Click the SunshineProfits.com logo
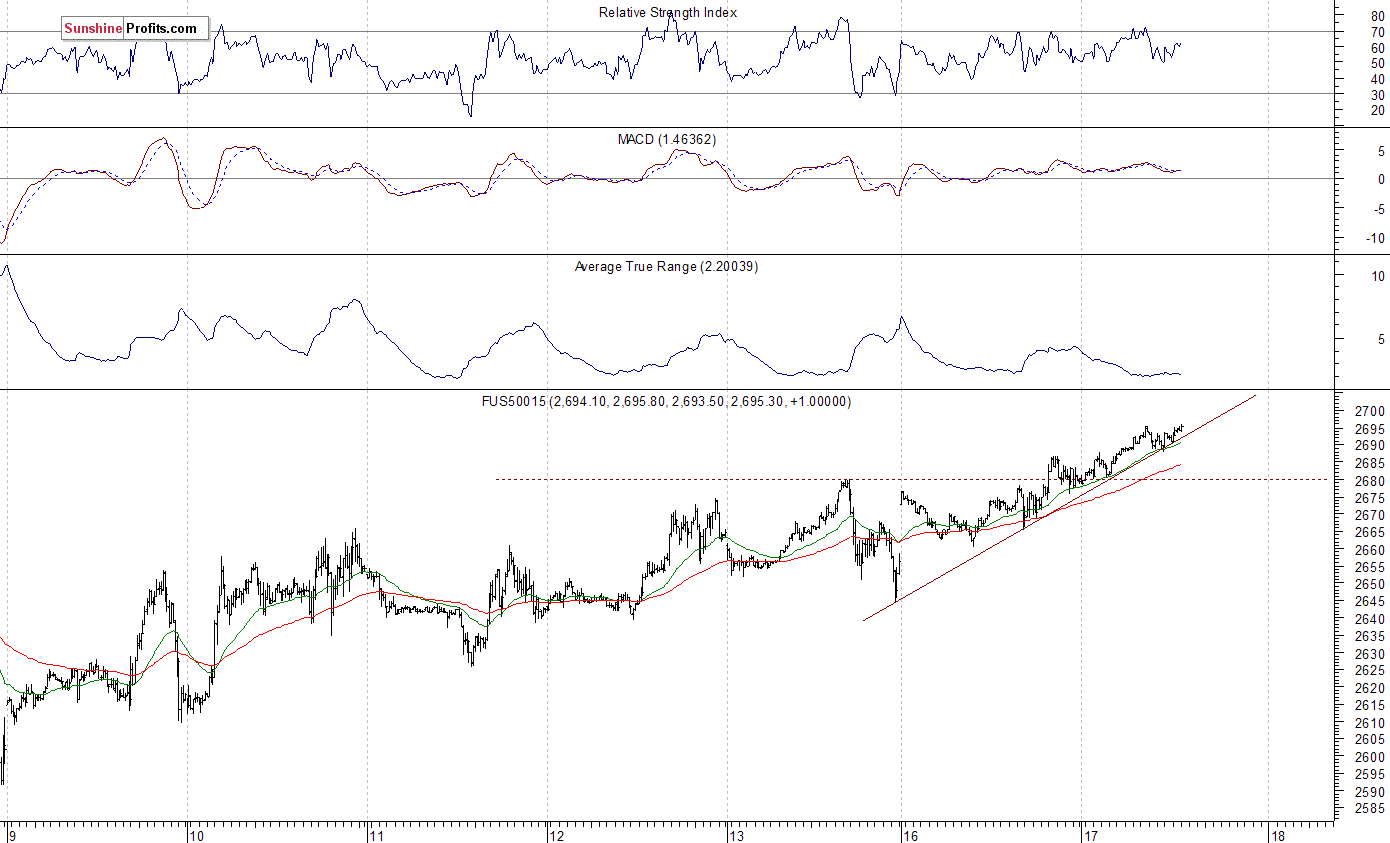The width and height of the screenshot is (1390, 843). pyautogui.click(x=135, y=29)
